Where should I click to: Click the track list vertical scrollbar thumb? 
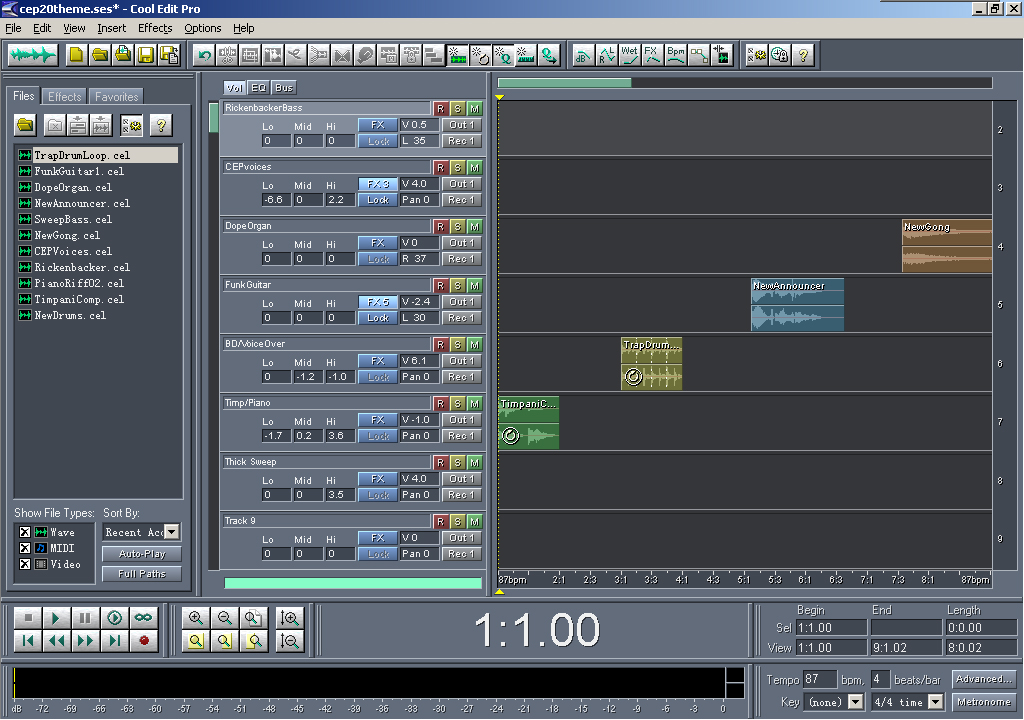click(x=213, y=118)
